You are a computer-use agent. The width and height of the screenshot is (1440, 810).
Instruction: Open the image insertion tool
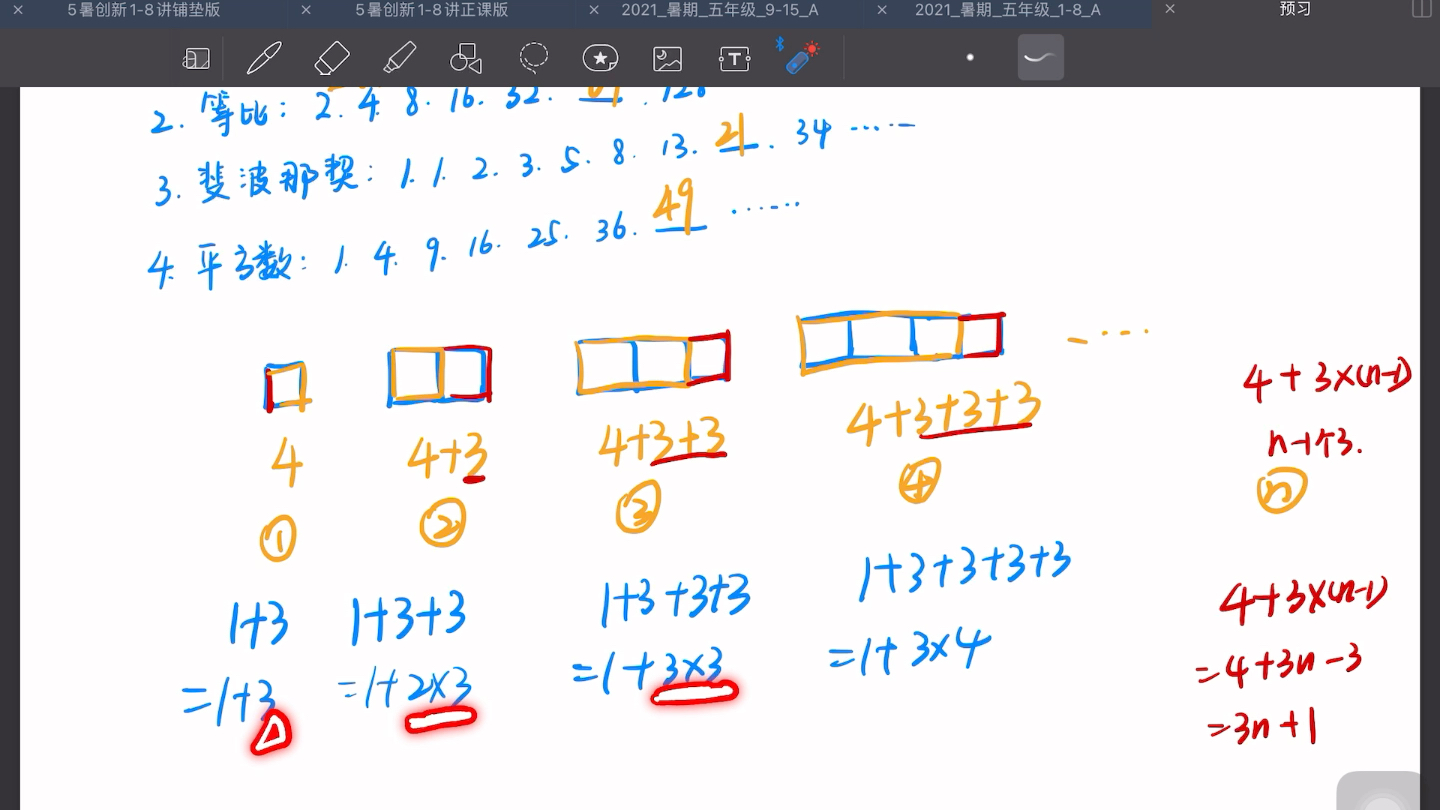pyautogui.click(x=667, y=58)
